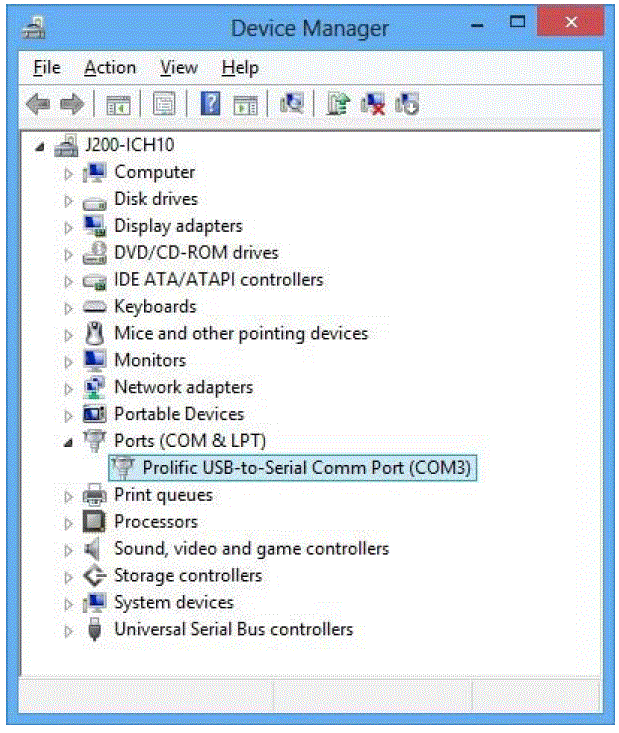Maximize the Device Manager window

click(517, 22)
